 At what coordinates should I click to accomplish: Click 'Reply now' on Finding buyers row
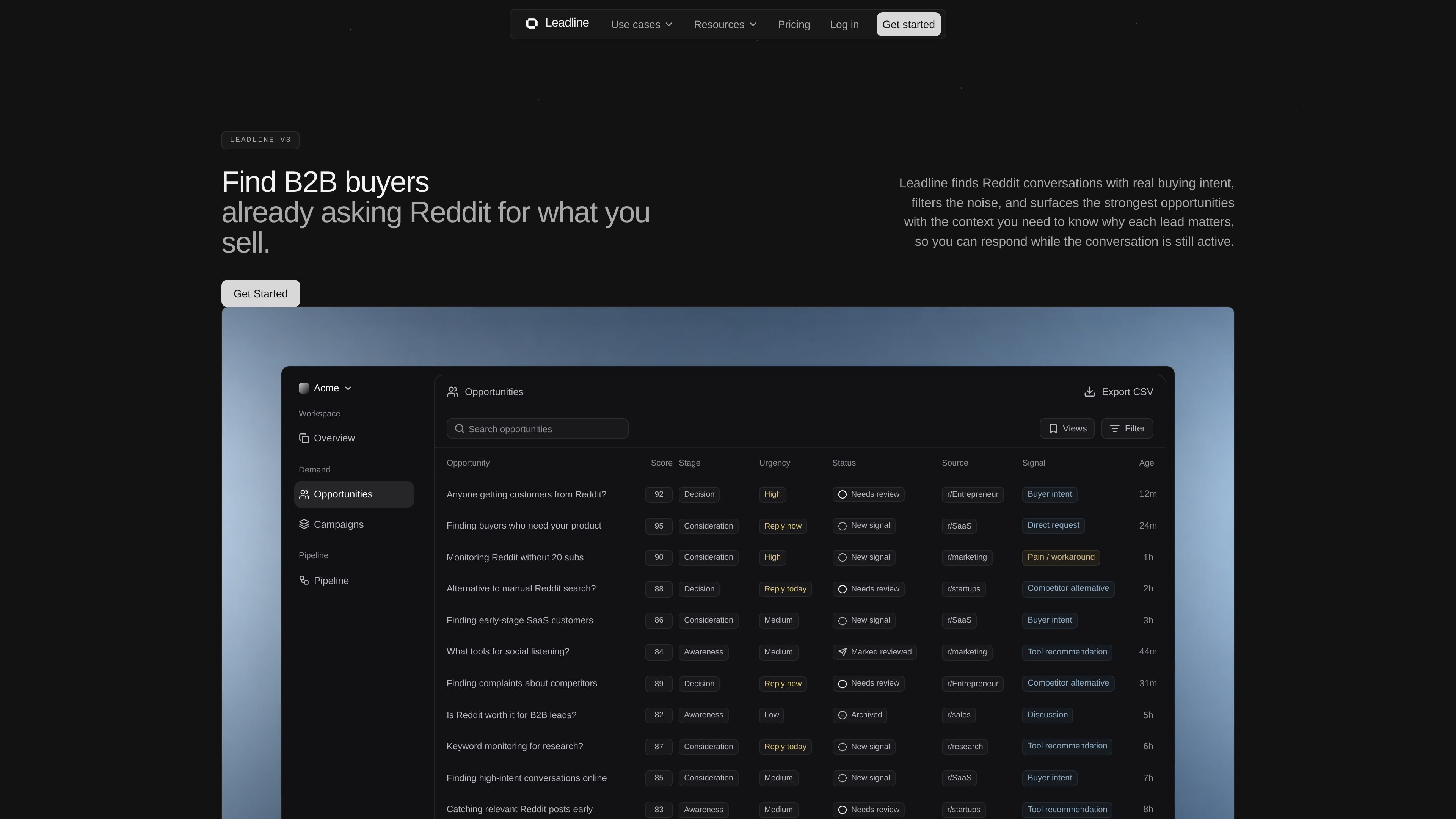[x=783, y=526]
